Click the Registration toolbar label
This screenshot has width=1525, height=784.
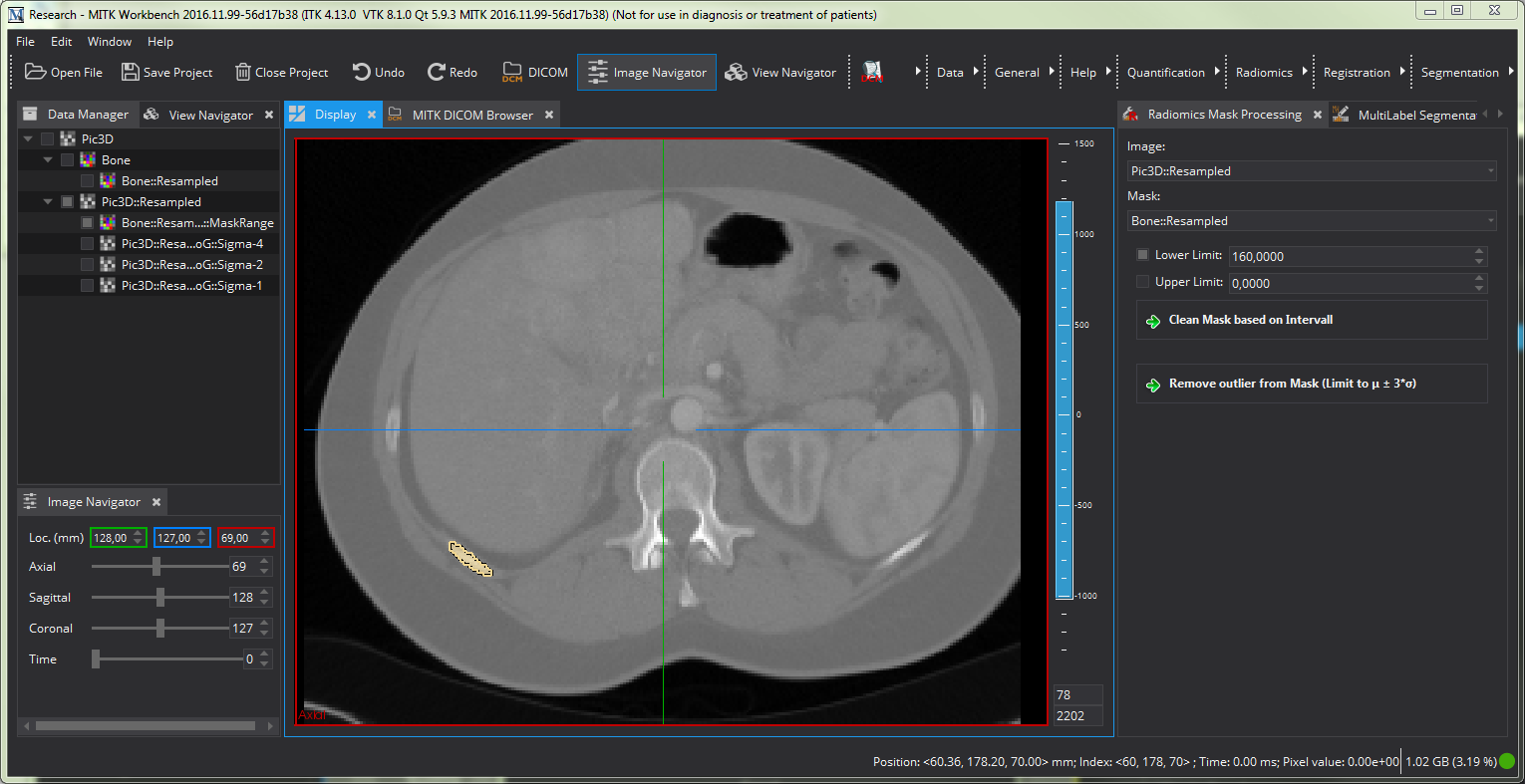click(1357, 72)
